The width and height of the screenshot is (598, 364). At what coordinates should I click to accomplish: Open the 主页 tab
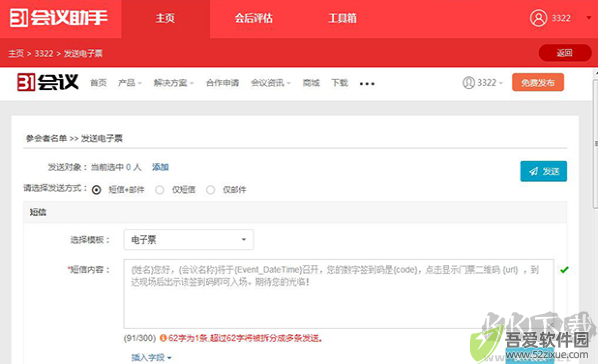point(165,18)
